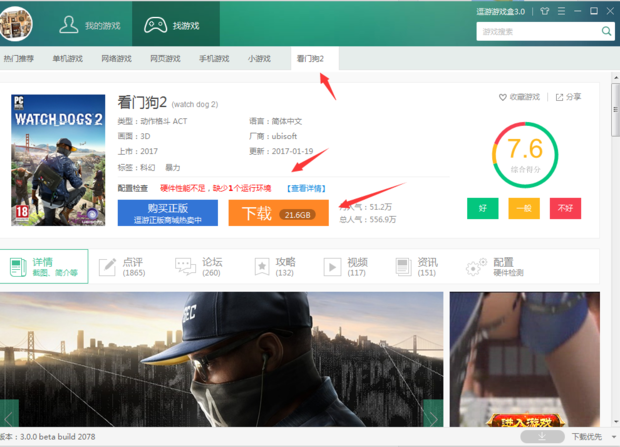Click the 总人气：556.9万 text
This screenshot has height=447, width=620.
(x=368, y=220)
